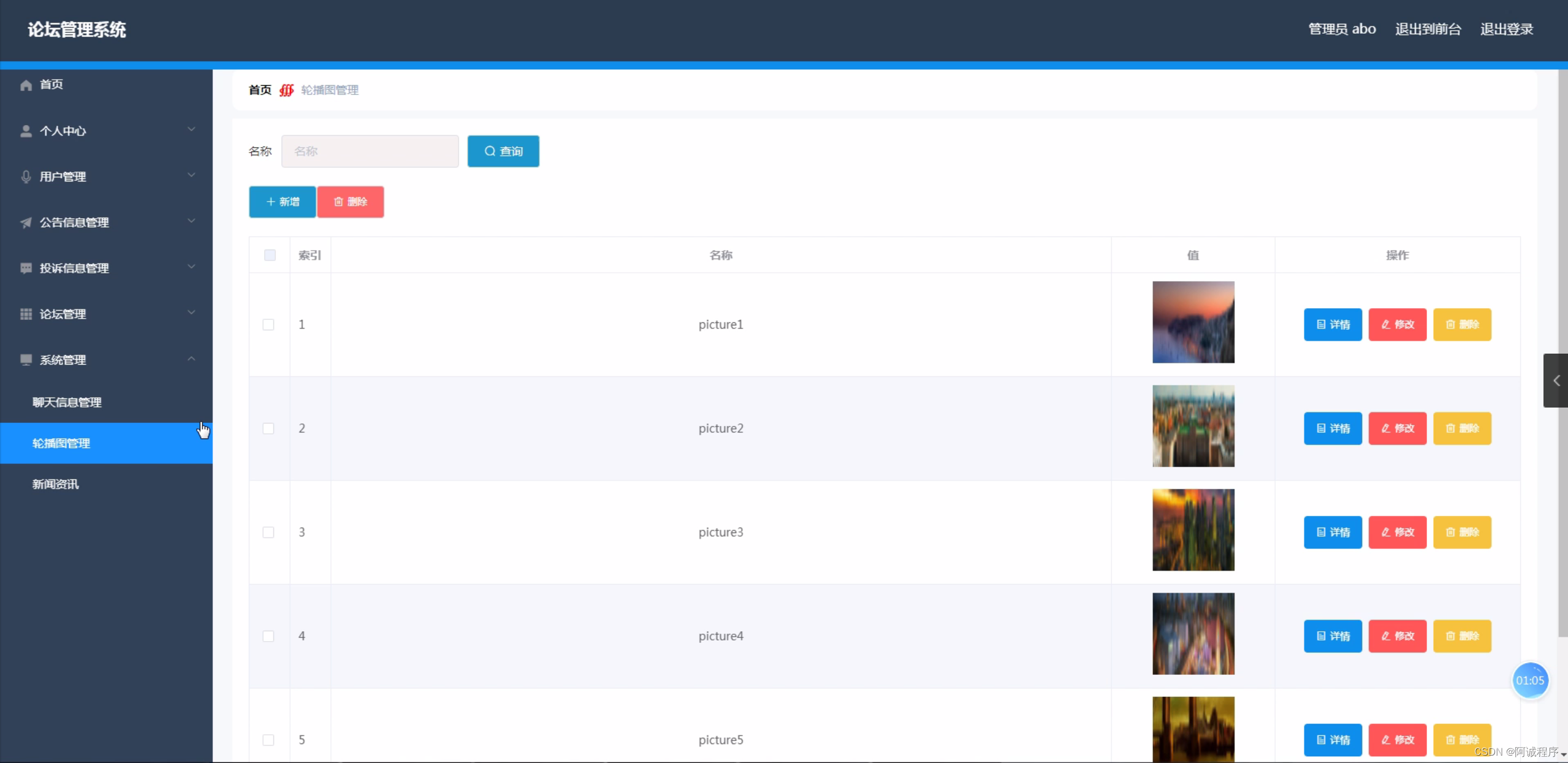The image size is (1568, 763).
Task: Click the yellow 删除 for picture4
Action: (1462, 636)
